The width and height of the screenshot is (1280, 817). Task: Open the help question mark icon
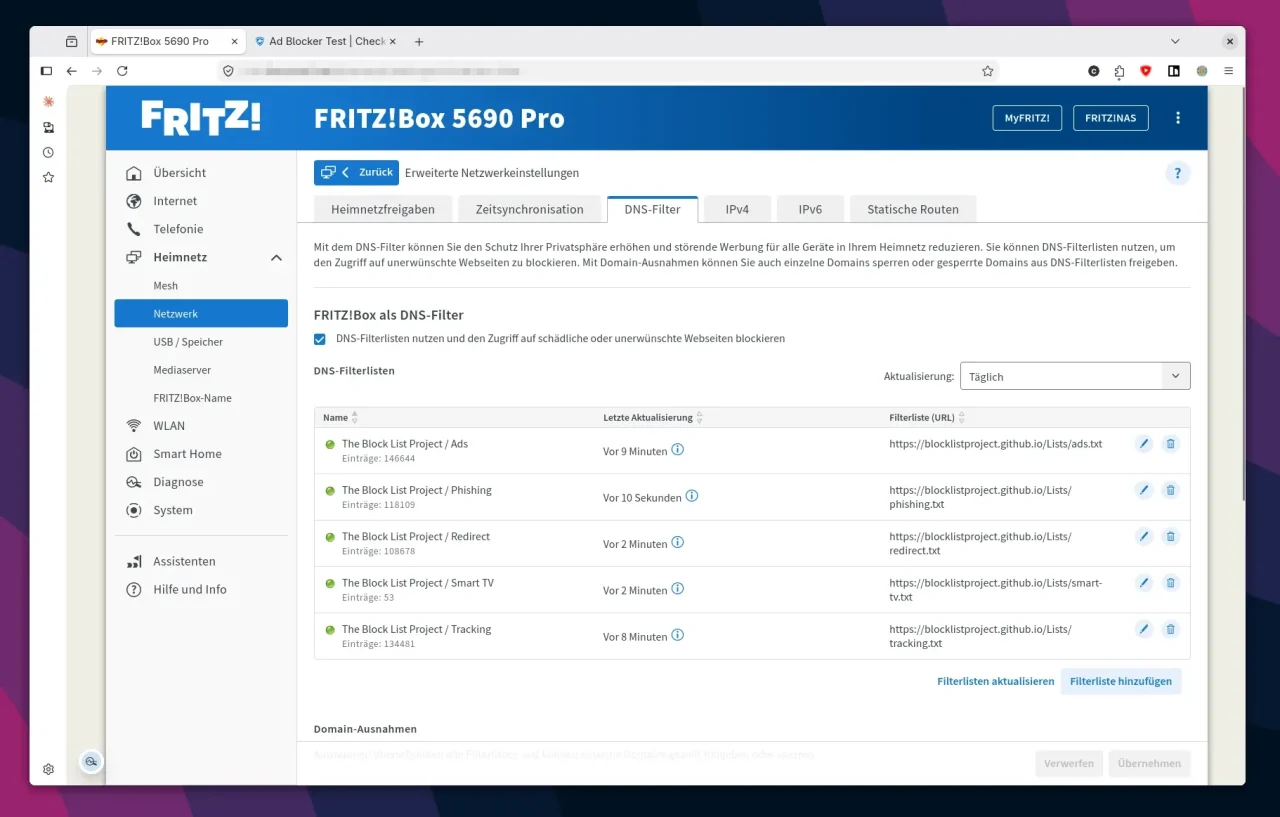[x=1178, y=173]
